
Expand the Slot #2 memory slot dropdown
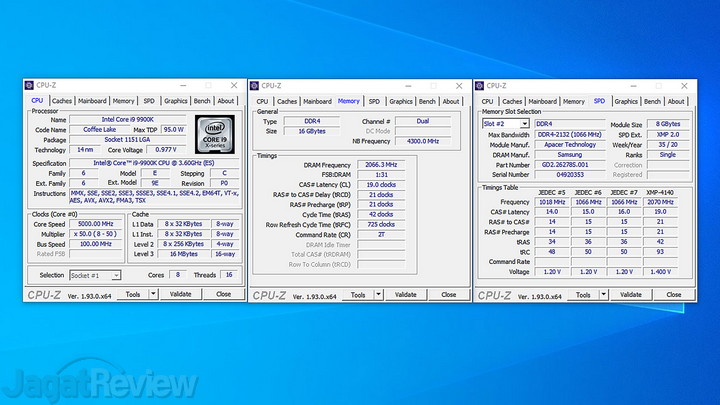(506, 124)
